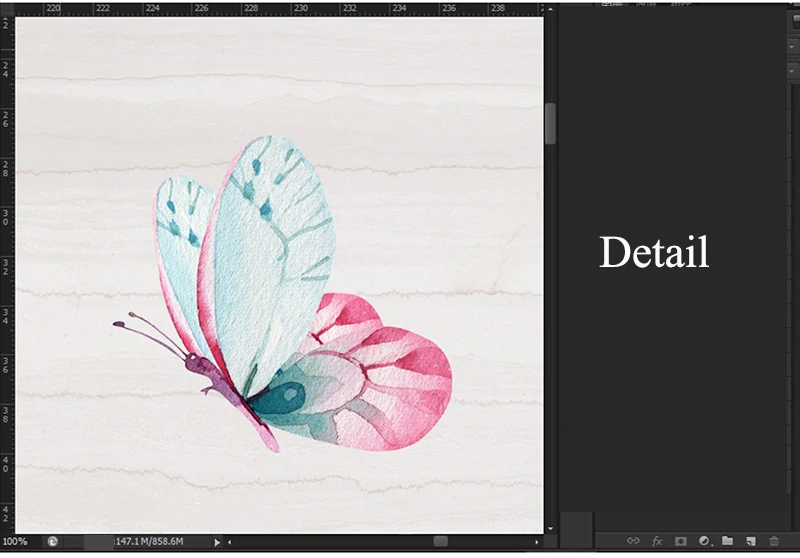The height and width of the screenshot is (558, 800).
Task: Expand the lower dropdown arrow at right edge
Action: (x=792, y=71)
